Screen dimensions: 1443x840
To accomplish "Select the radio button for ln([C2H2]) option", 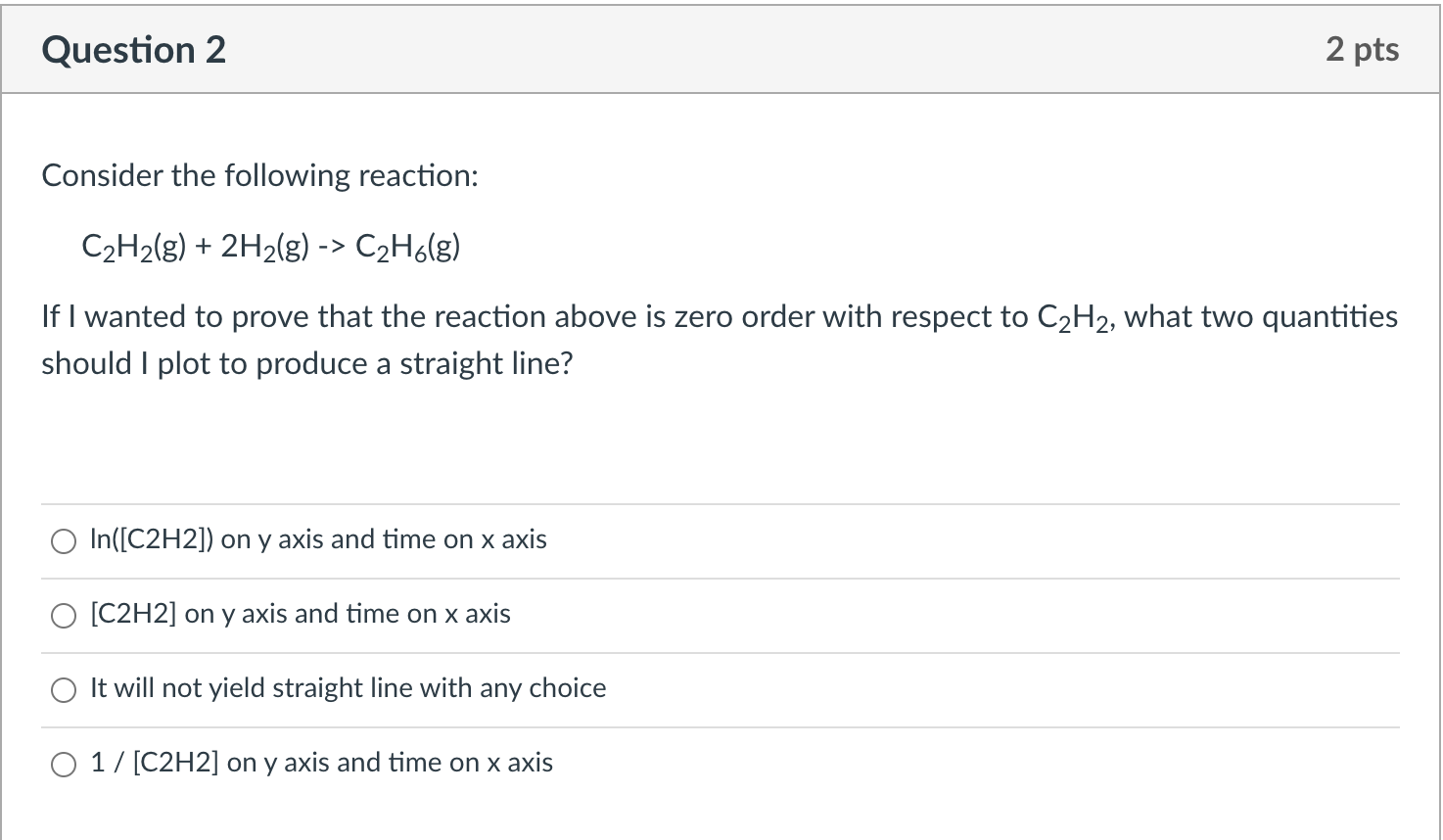I will click(x=64, y=540).
